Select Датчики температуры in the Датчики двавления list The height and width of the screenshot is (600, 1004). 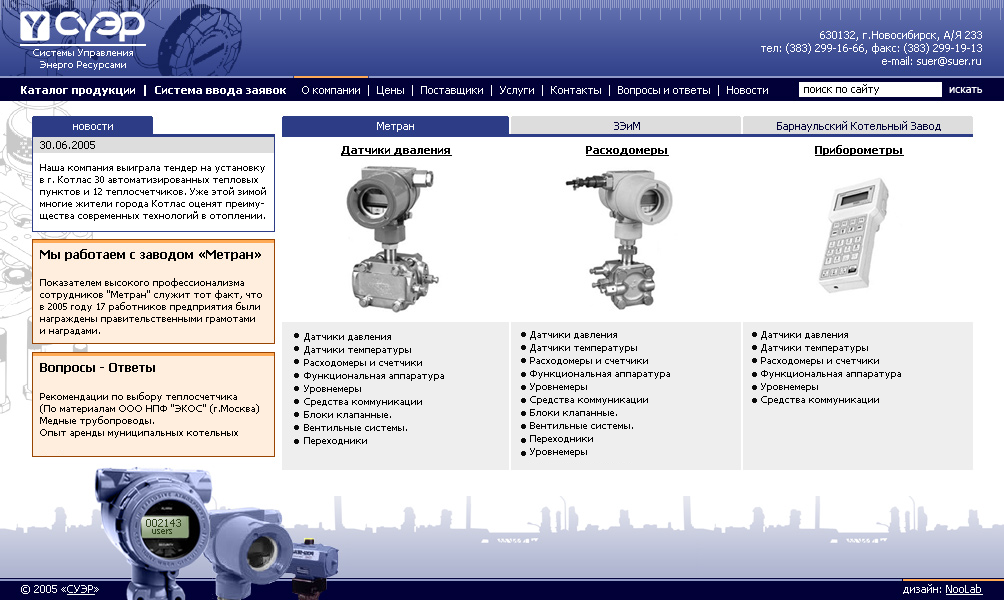click(x=357, y=350)
